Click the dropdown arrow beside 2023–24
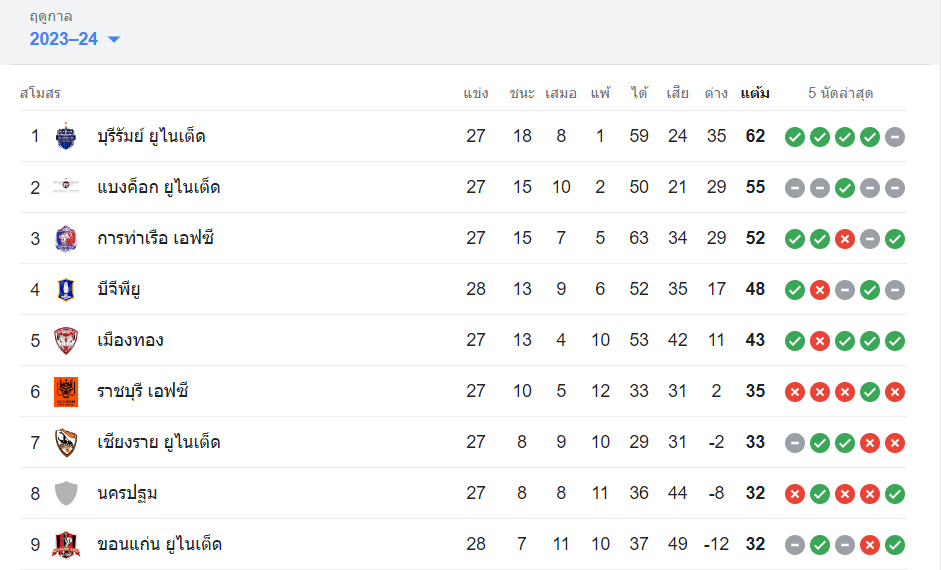941x570 pixels. click(113, 40)
